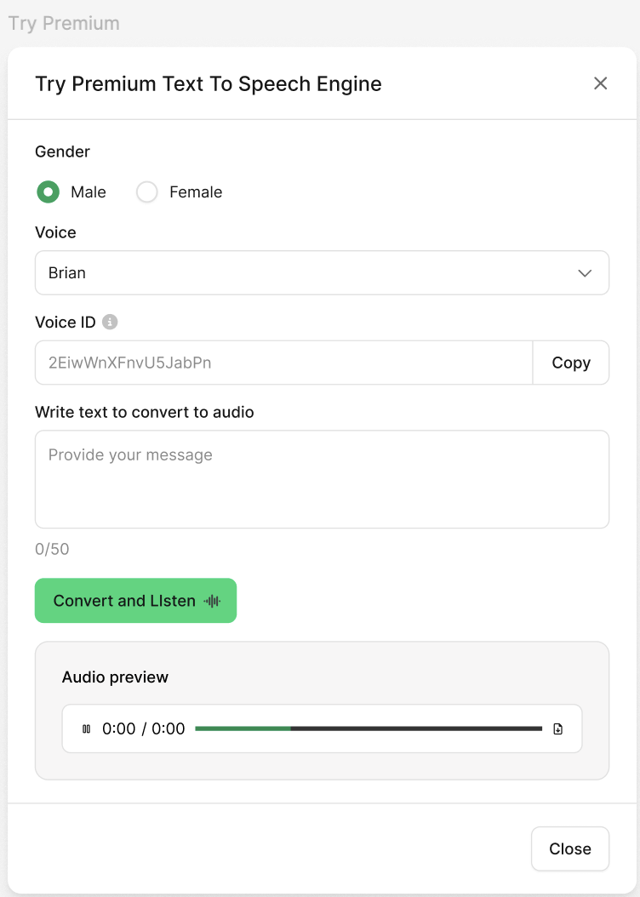Click the 0/50 character counter
Screen dimensions: 640x897
pos(52,549)
